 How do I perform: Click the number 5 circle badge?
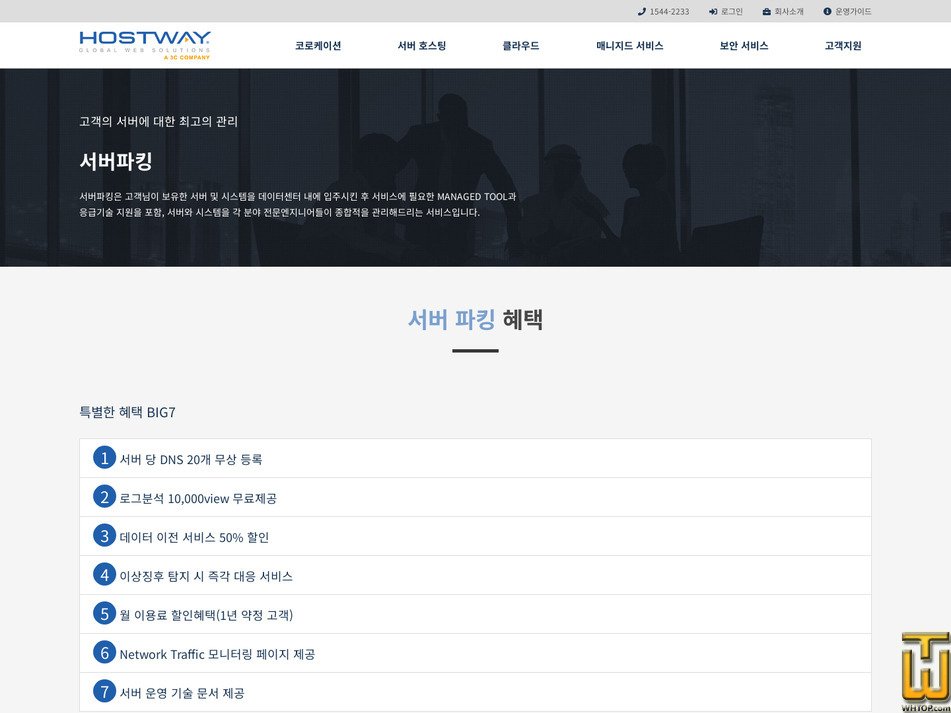pos(104,613)
